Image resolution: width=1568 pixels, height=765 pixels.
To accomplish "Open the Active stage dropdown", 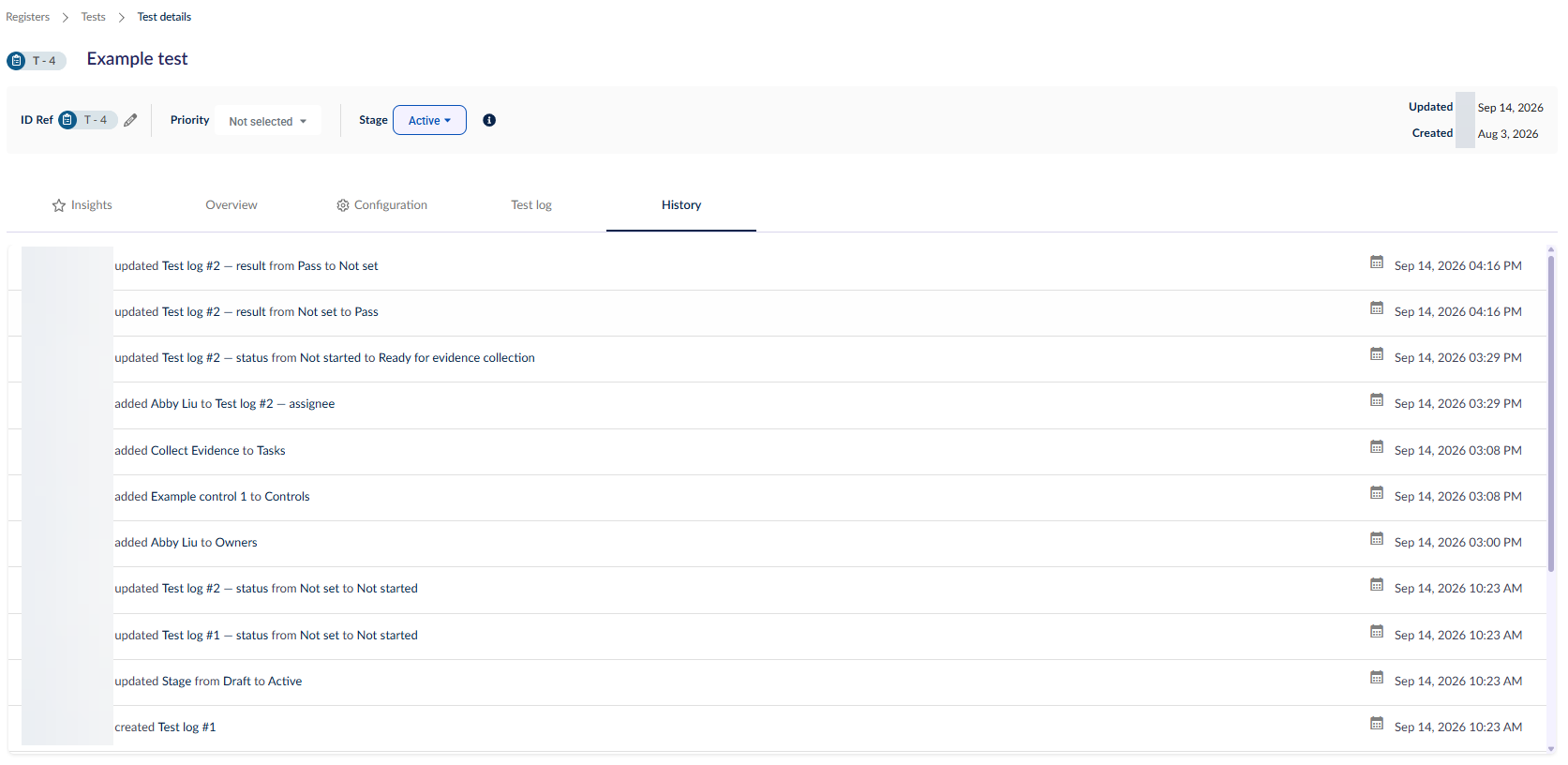I will (x=429, y=120).
